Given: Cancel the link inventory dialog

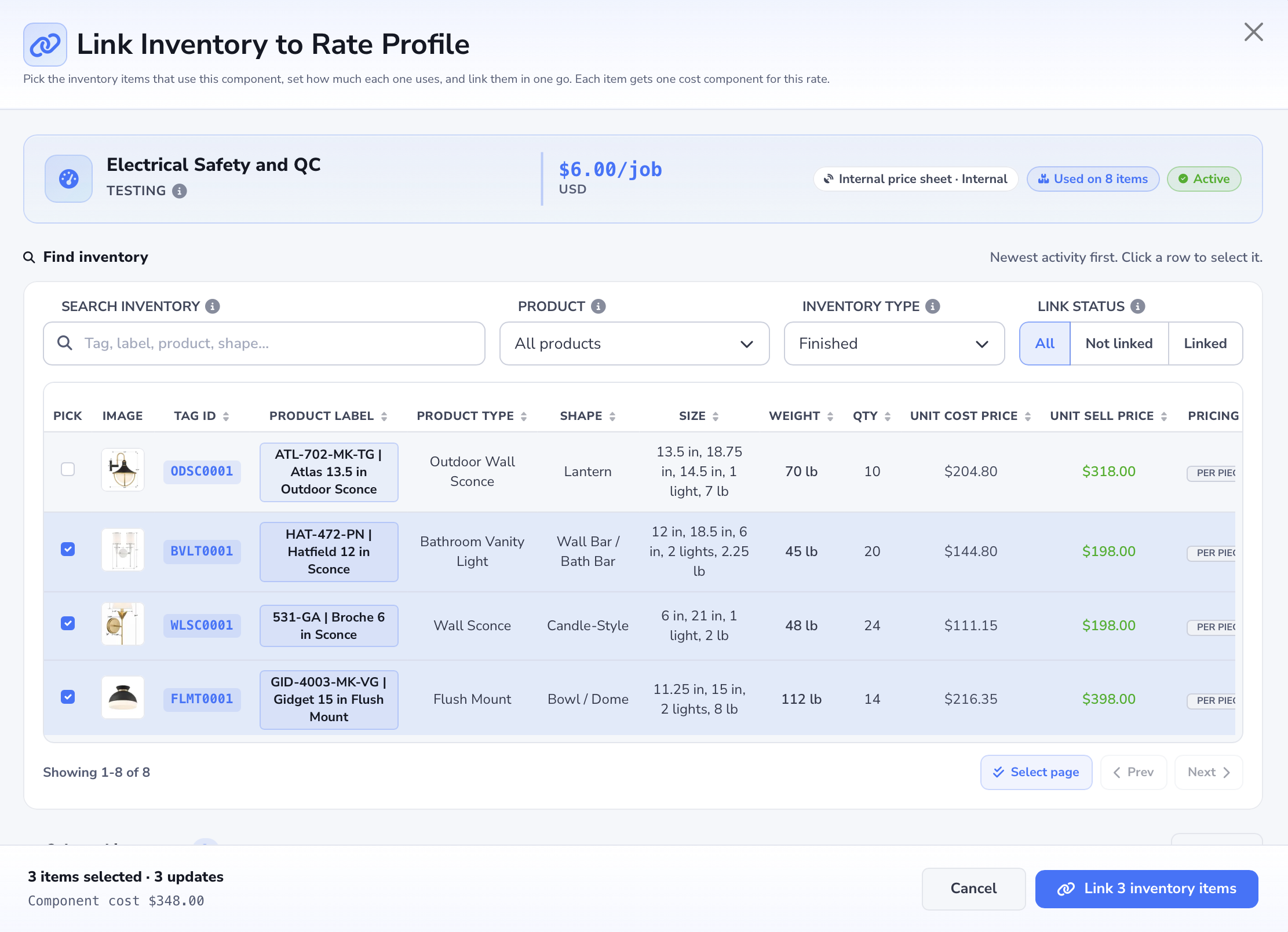Looking at the screenshot, I should (973, 889).
